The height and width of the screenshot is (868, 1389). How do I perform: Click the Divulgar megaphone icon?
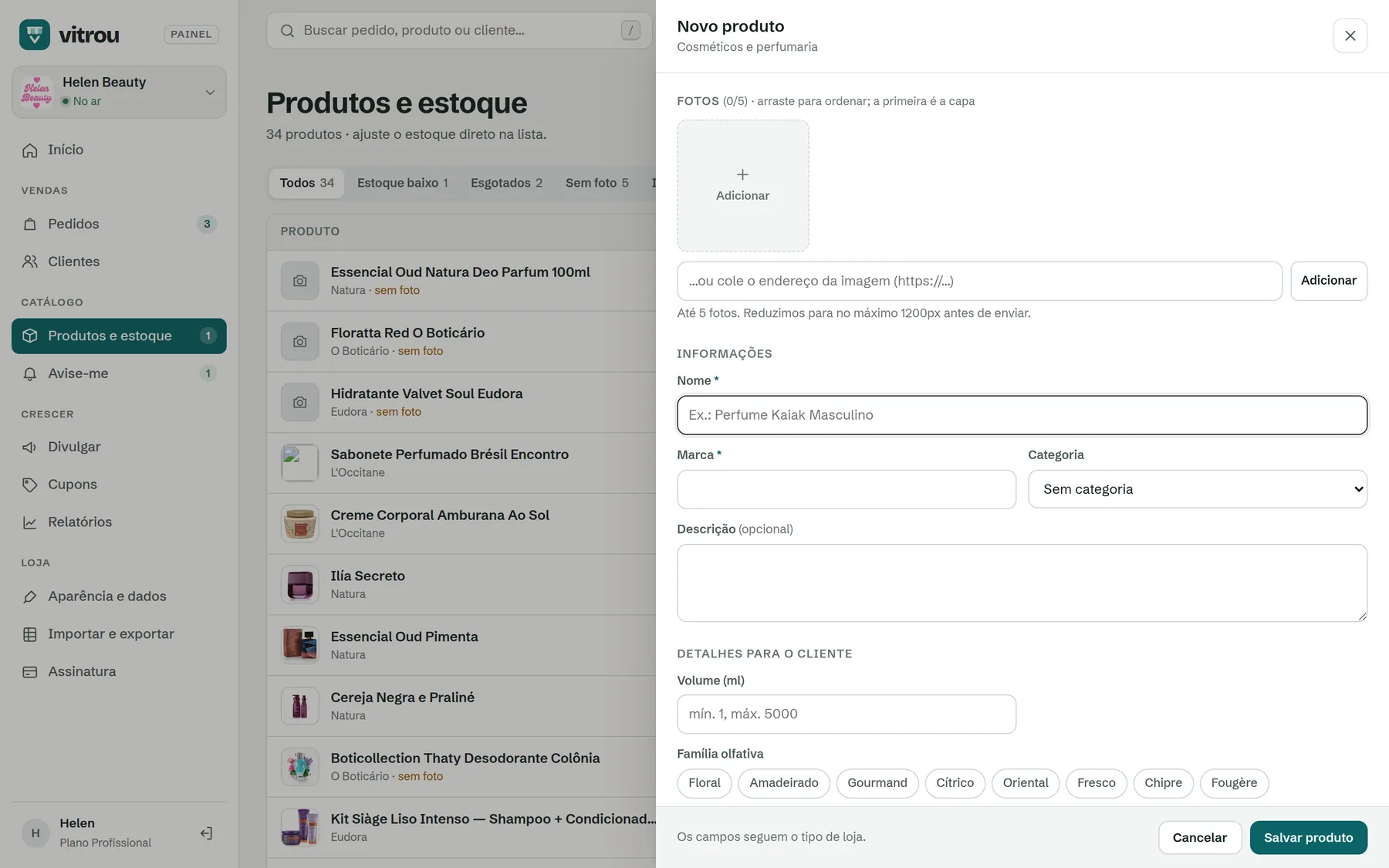[30, 447]
